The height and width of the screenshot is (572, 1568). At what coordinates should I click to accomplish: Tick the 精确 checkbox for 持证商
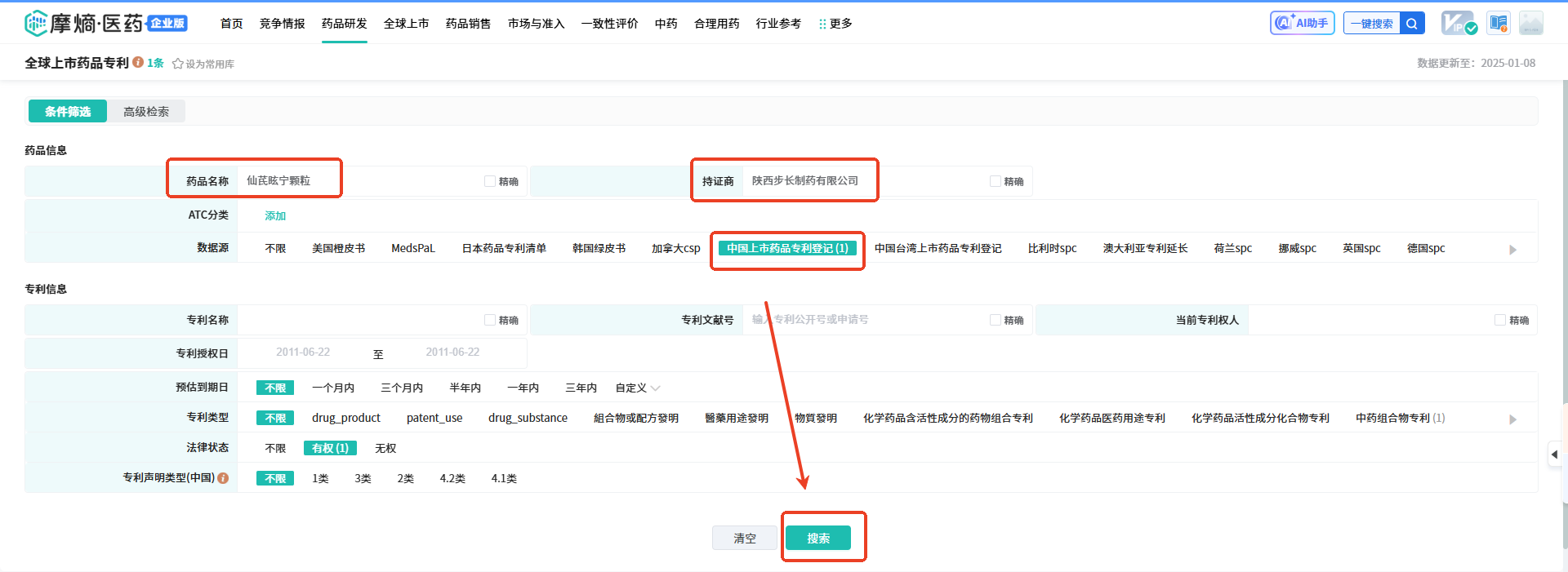point(996,181)
